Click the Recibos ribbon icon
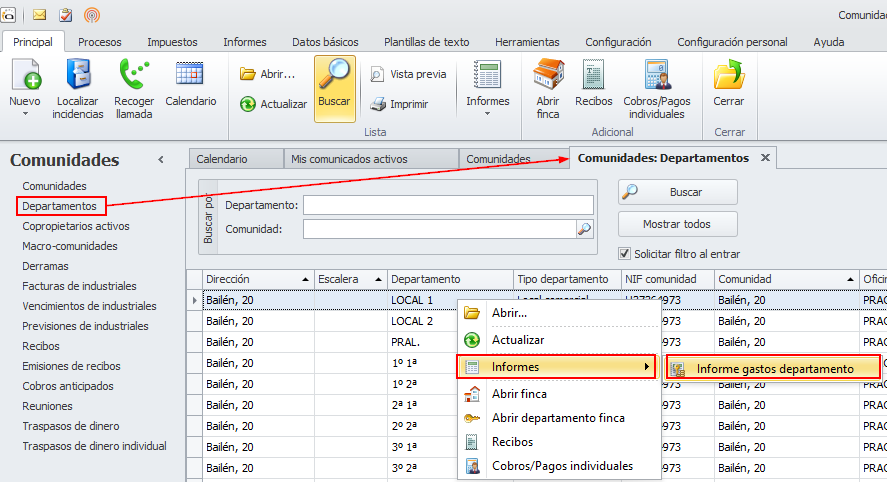 point(594,77)
